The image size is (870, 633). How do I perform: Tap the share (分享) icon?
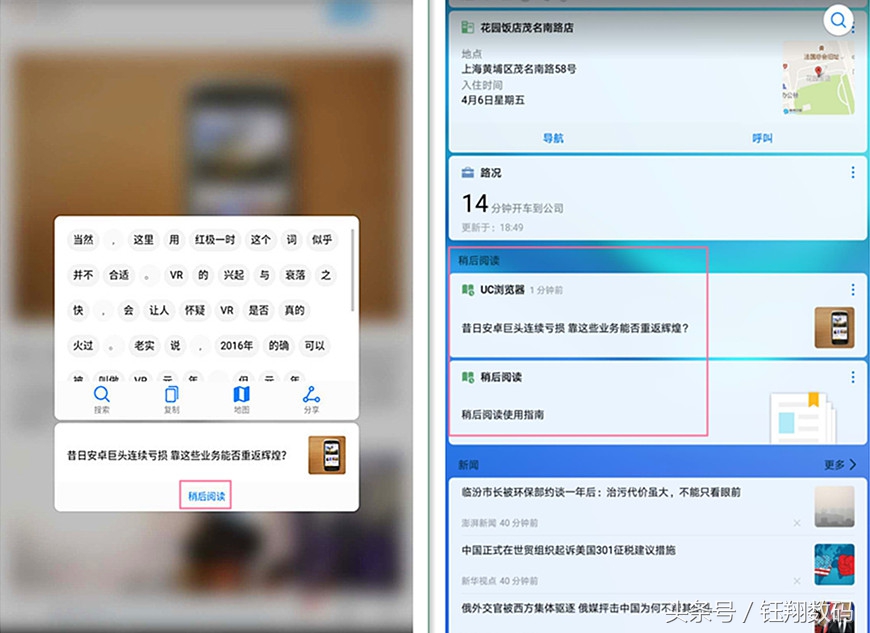pyautogui.click(x=311, y=395)
